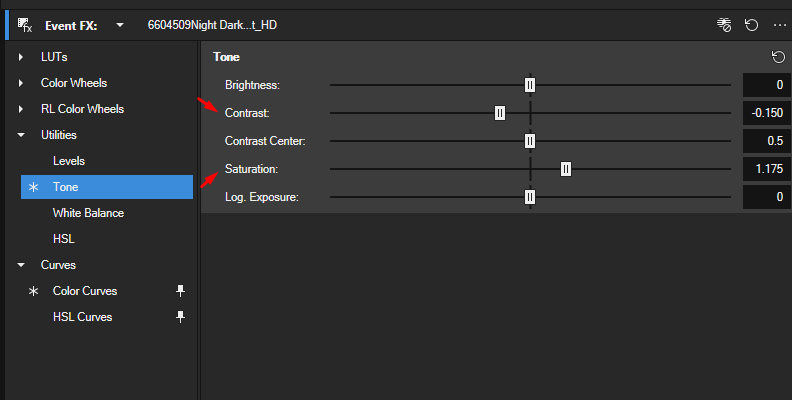Click the Saturation value field showing 1.175
The height and width of the screenshot is (400, 792).
[767, 169]
